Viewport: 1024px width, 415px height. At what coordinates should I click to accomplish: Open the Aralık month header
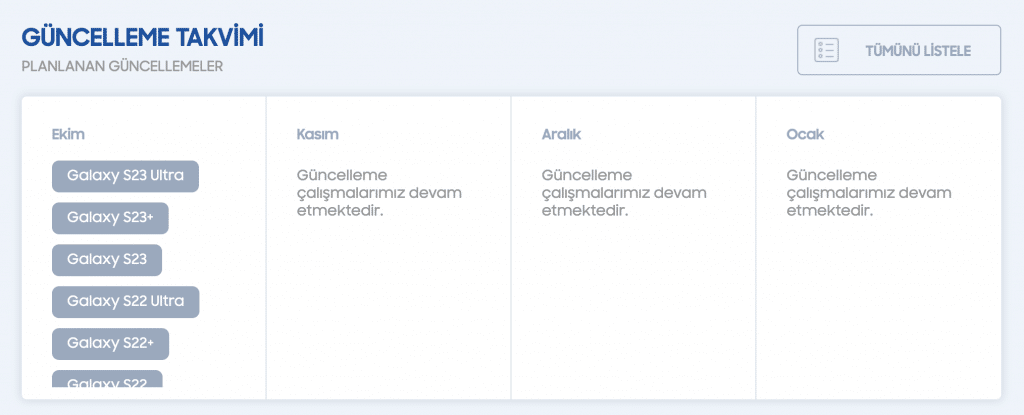pyautogui.click(x=562, y=135)
